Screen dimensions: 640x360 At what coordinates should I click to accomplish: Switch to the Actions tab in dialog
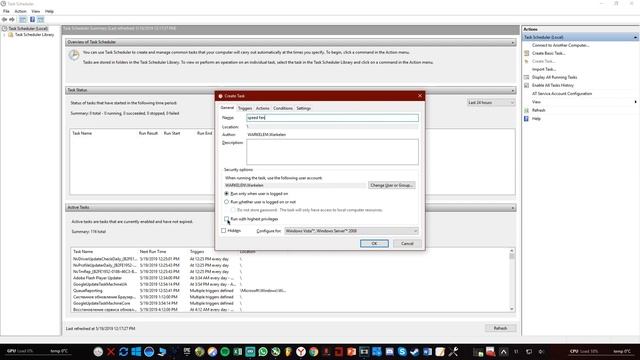coord(262,109)
